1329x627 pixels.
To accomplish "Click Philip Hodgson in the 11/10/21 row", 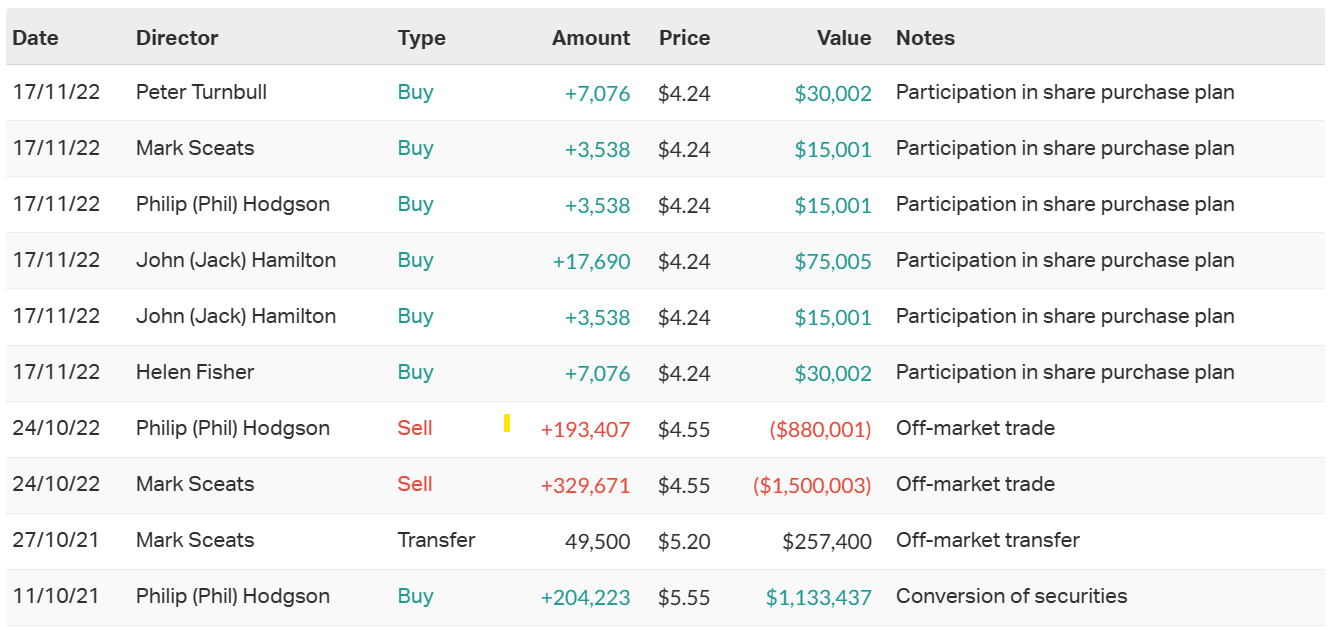I will (233, 597).
